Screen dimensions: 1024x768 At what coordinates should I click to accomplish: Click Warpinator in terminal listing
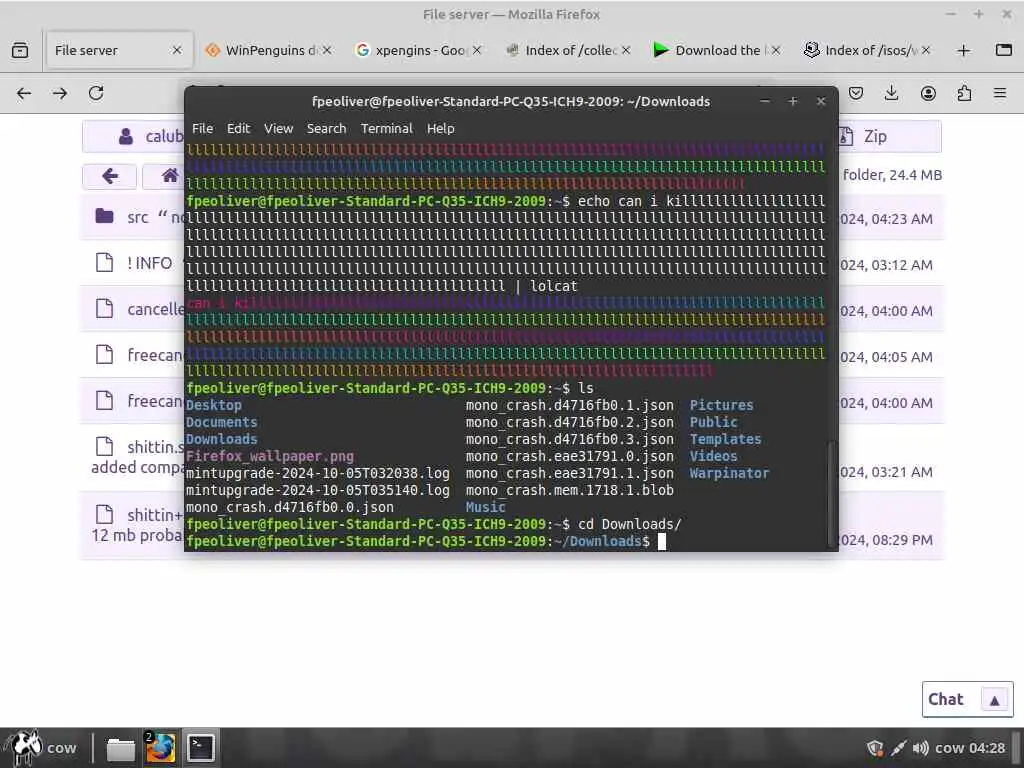coord(729,473)
